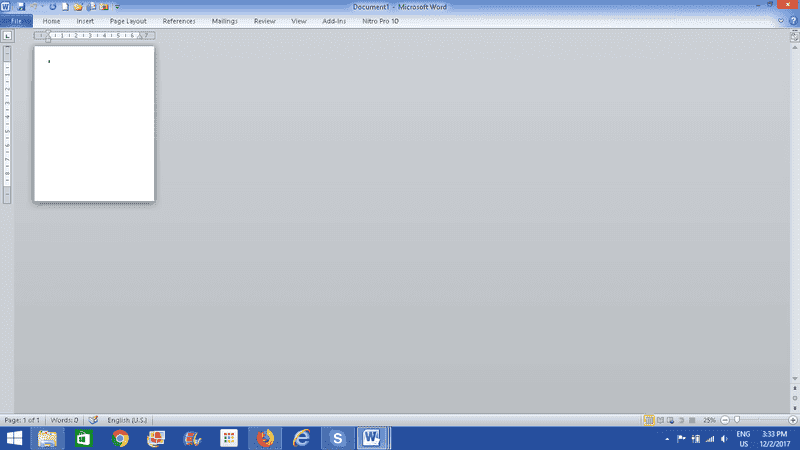Open the File tab
800x450 pixels.
17,21
